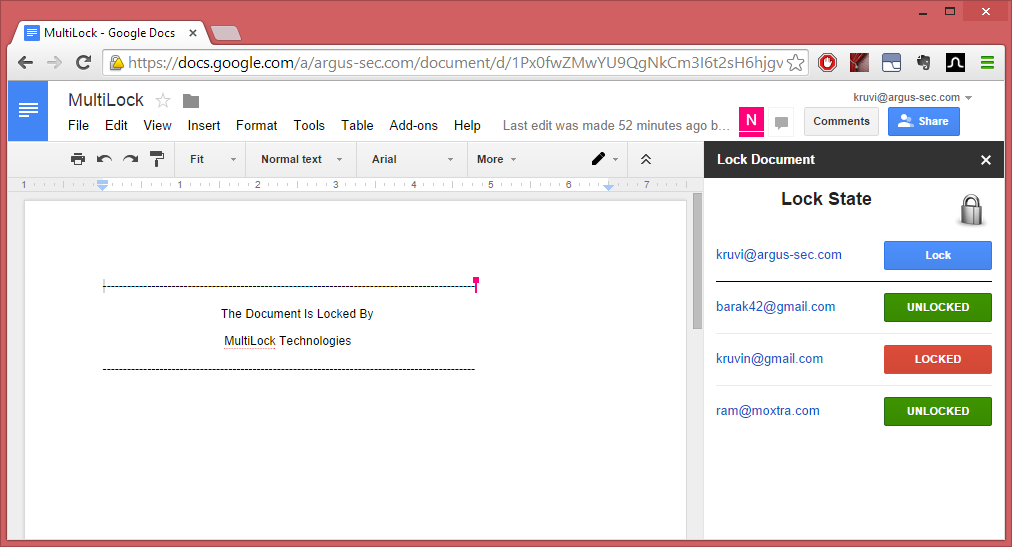Click the kruvin@gmail.com link

pos(769,359)
